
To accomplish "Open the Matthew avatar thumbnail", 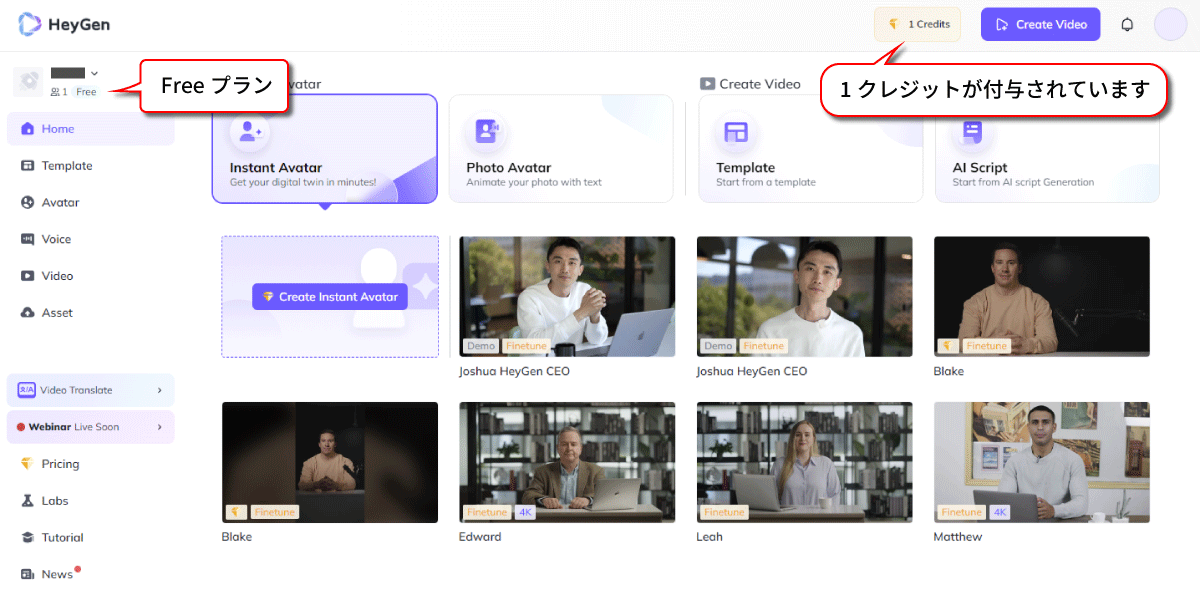I will pyautogui.click(x=1042, y=462).
